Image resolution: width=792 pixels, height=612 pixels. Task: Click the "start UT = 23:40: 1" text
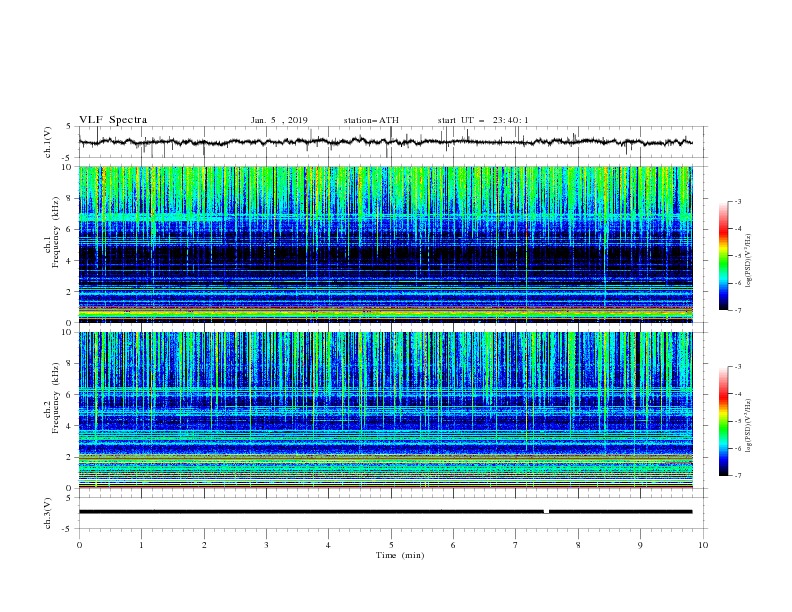[x=483, y=120]
